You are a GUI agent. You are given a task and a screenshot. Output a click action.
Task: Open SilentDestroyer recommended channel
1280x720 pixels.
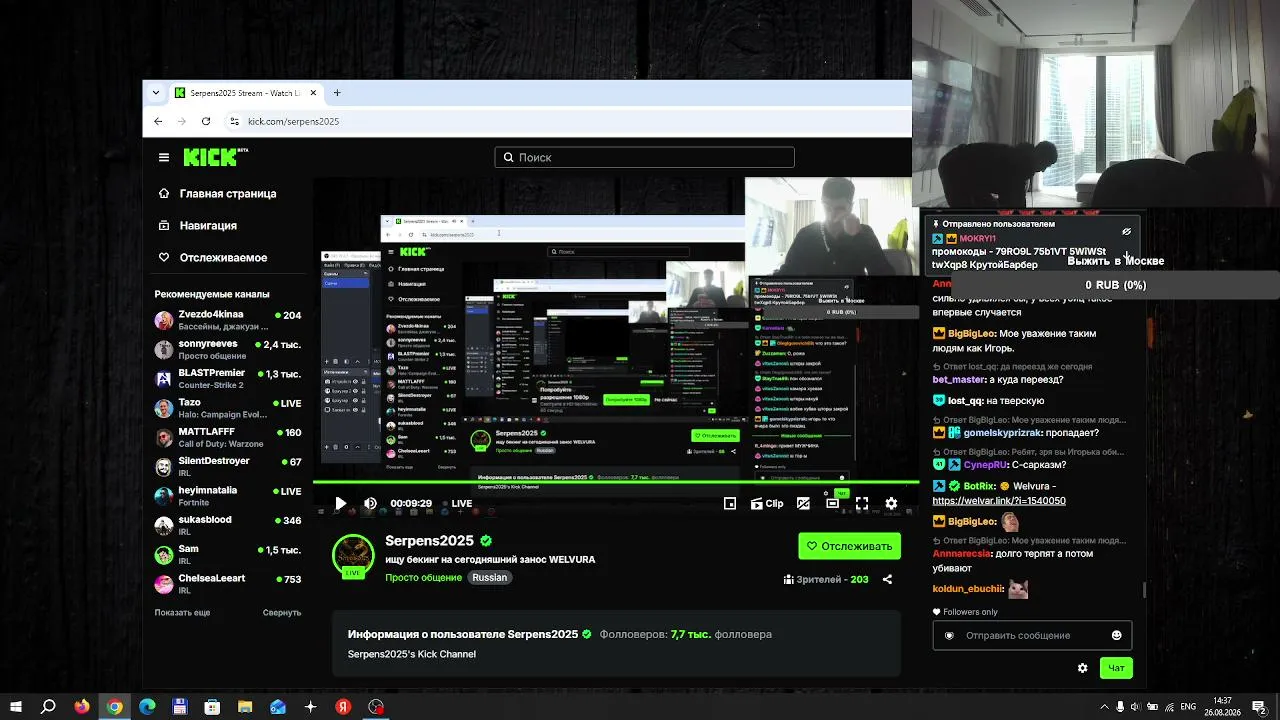228,467
